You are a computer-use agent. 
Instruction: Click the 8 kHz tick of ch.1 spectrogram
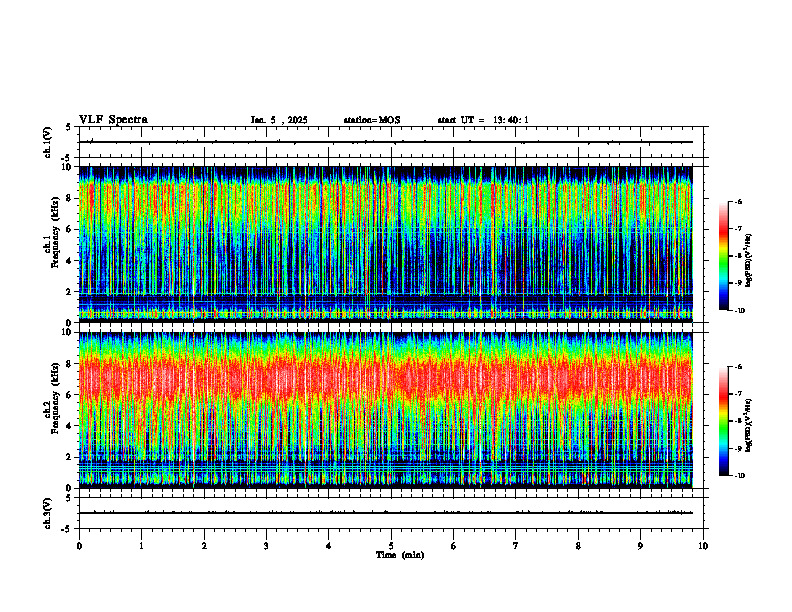[70, 198]
